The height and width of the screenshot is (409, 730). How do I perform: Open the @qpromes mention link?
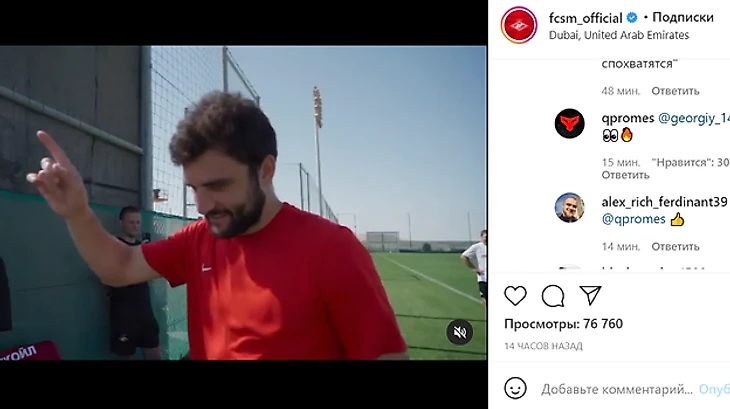point(634,219)
